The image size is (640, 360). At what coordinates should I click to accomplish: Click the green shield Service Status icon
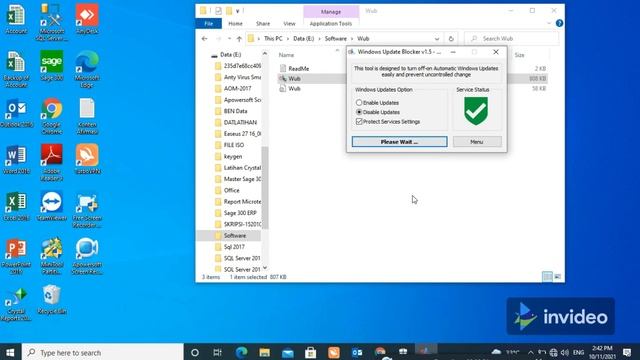[476, 110]
